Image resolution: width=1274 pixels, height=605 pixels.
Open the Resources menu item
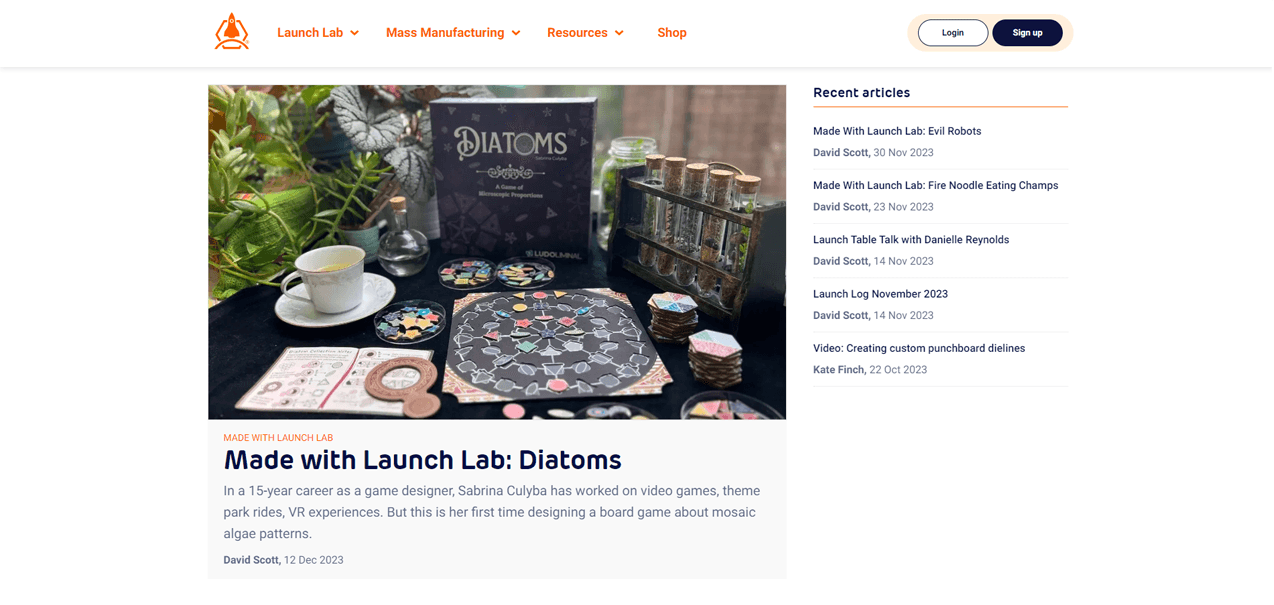(x=577, y=33)
